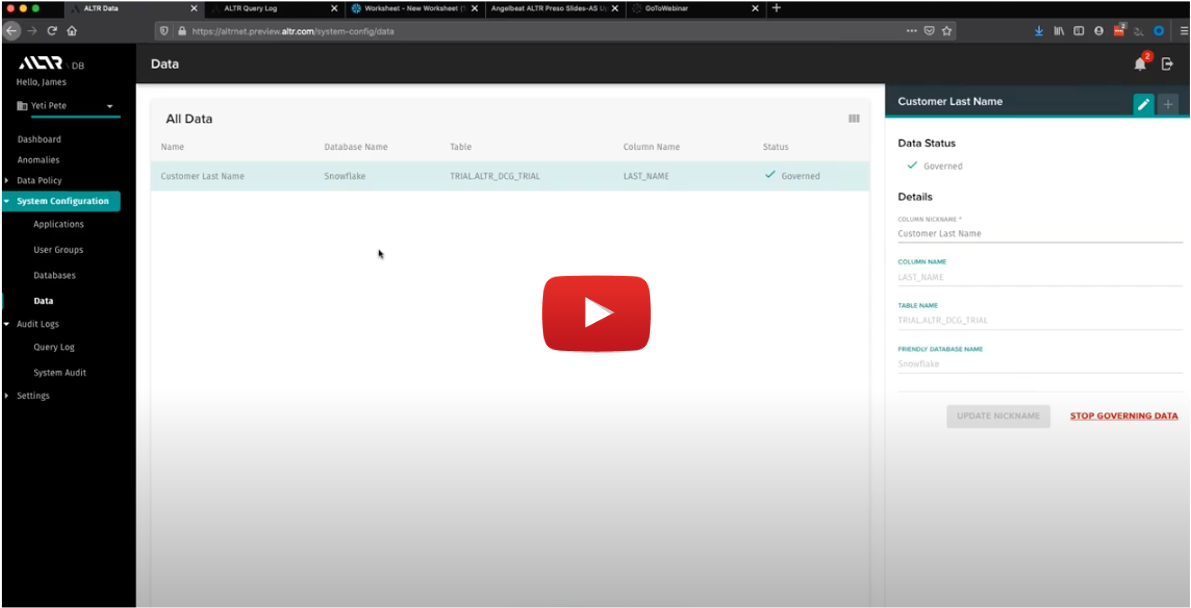Click the Snowflake database cell
This screenshot has height=608, width=1191.
coord(345,176)
